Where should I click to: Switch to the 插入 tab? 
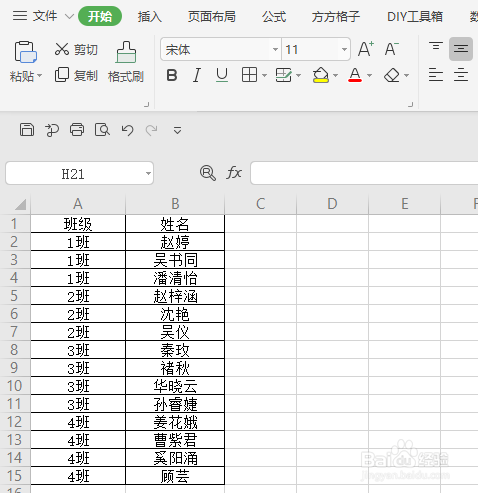(150, 16)
